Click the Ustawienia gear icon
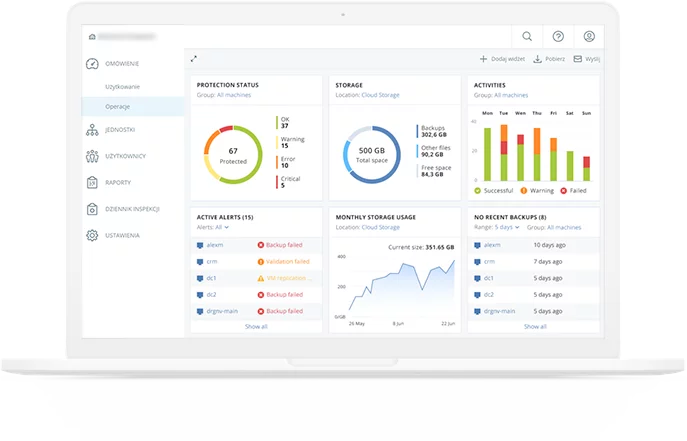 tap(92, 235)
